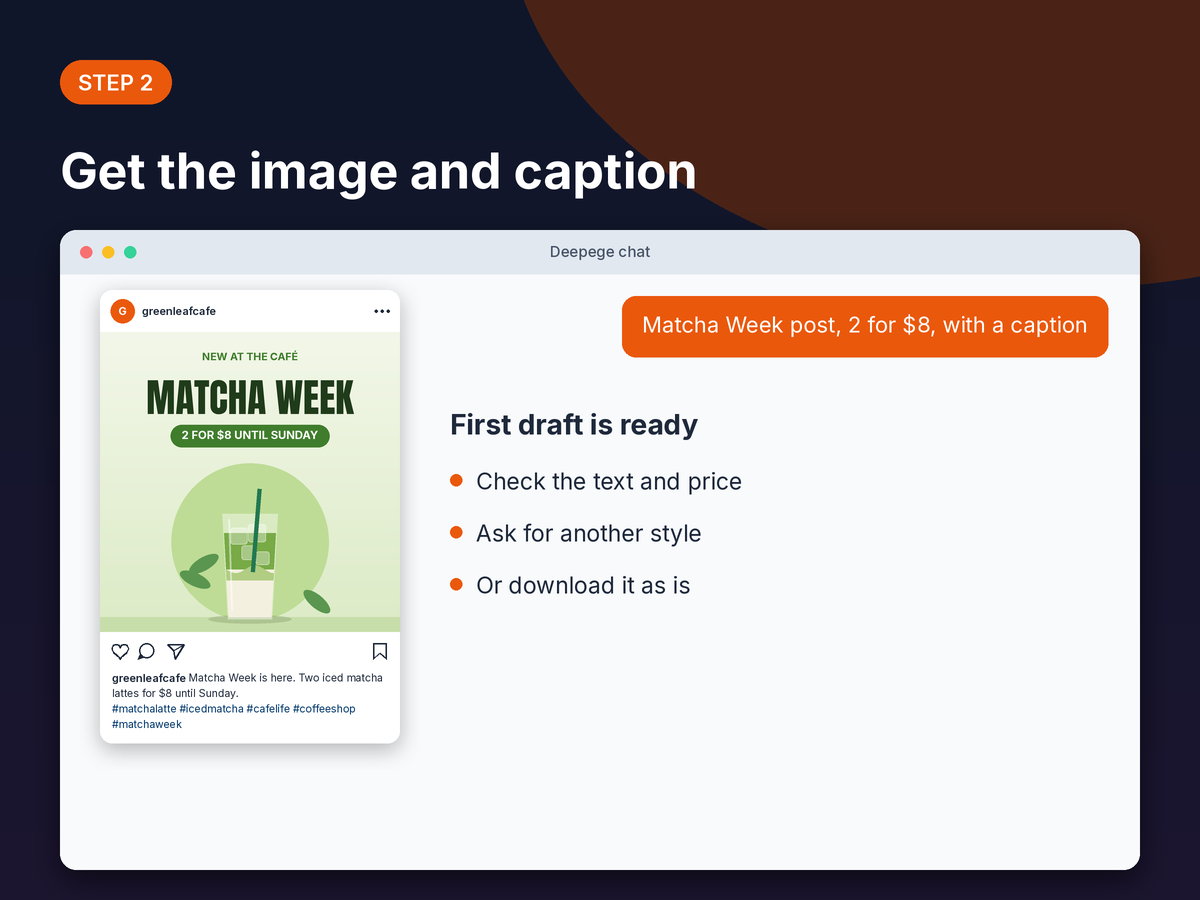Click the greenleafcafe username in post header
Screen dimensions: 1200x900
179,311
